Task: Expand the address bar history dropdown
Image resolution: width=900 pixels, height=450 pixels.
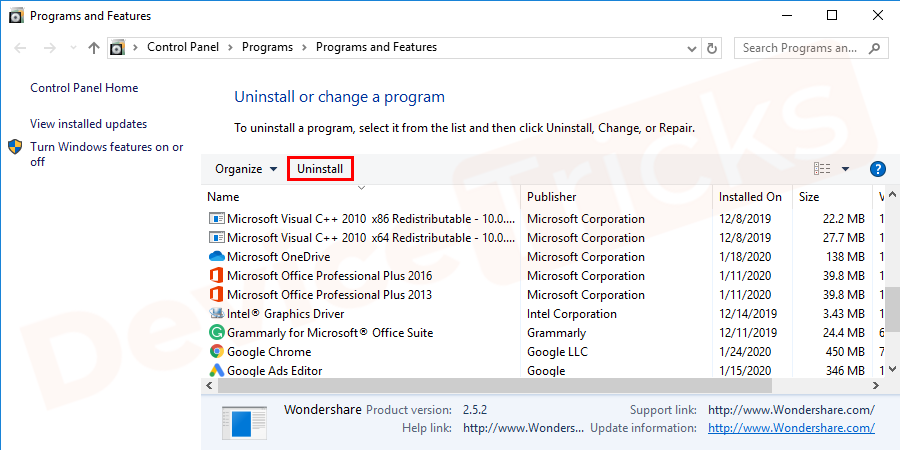Action: pos(690,48)
